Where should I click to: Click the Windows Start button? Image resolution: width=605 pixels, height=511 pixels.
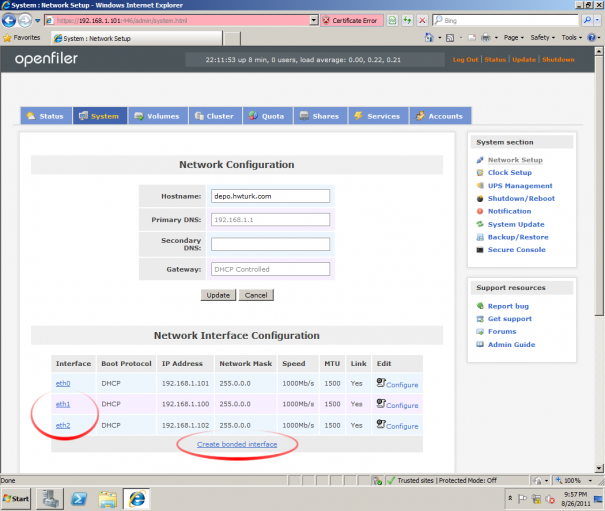point(16,499)
